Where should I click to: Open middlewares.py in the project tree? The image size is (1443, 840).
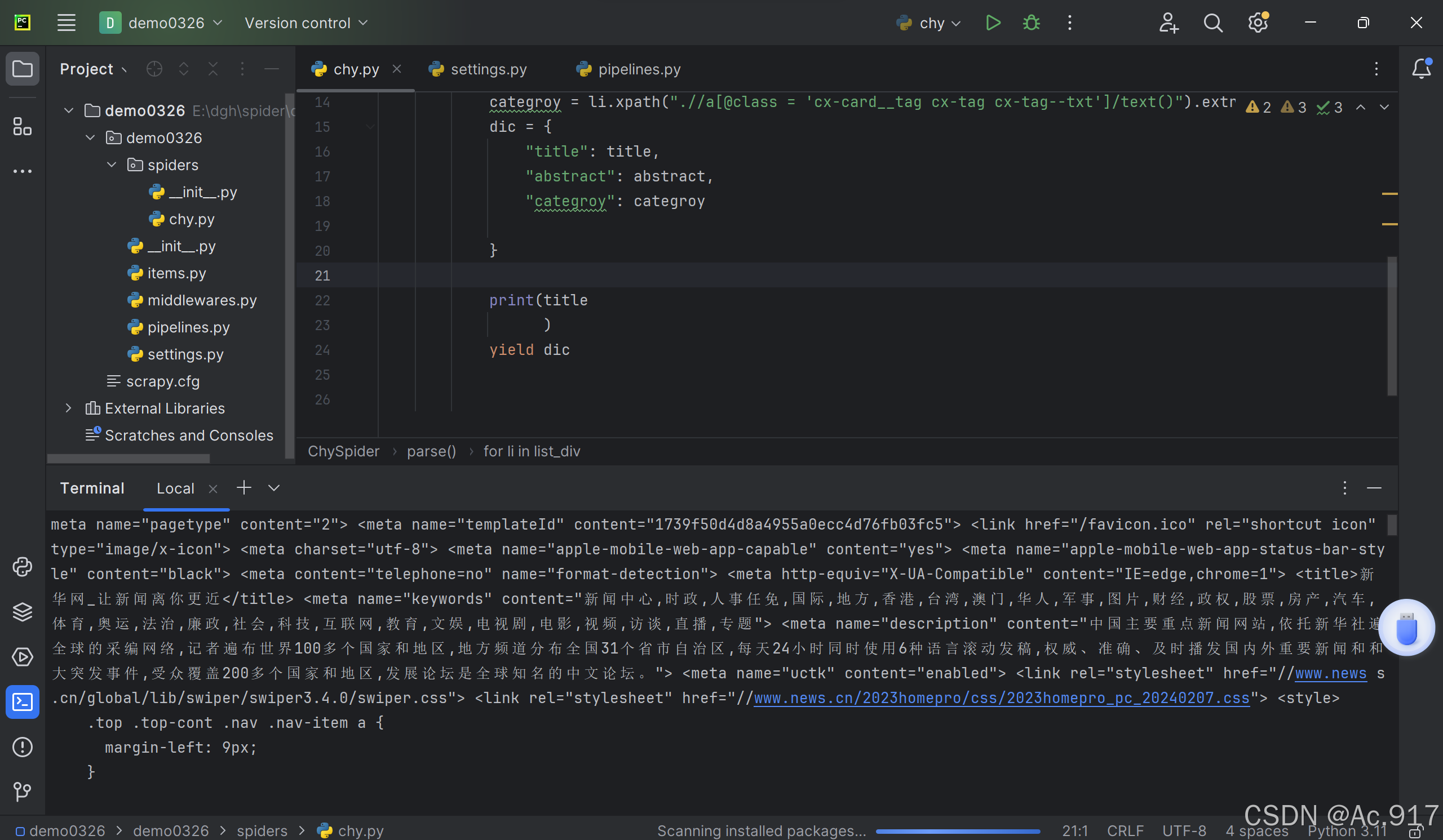pyautogui.click(x=202, y=300)
